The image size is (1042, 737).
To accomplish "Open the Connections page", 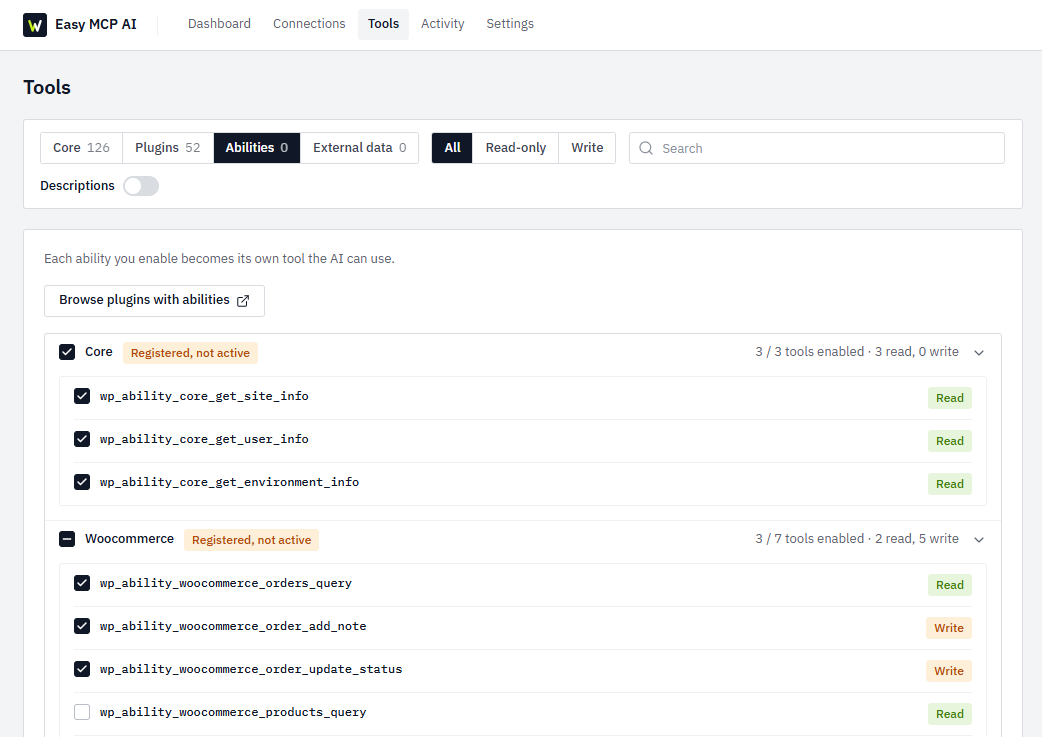I will tap(309, 24).
